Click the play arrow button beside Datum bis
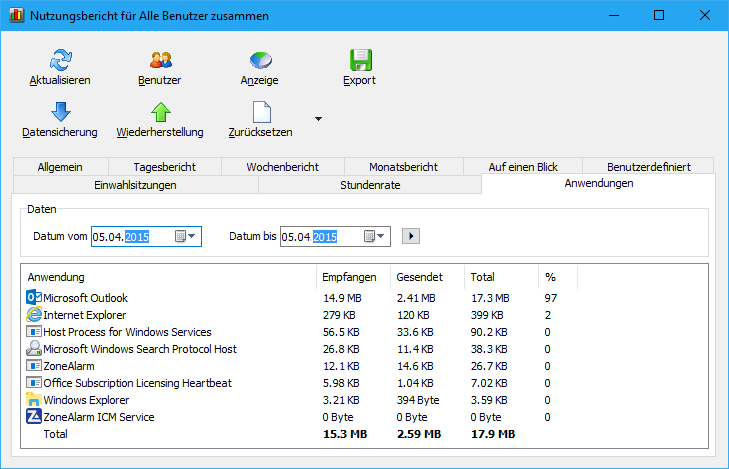 [x=411, y=236]
